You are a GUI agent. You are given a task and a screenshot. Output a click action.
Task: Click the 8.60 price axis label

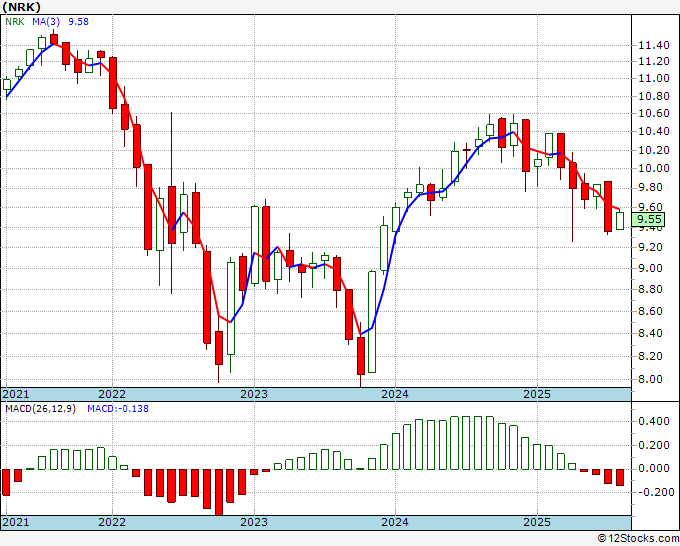651,311
